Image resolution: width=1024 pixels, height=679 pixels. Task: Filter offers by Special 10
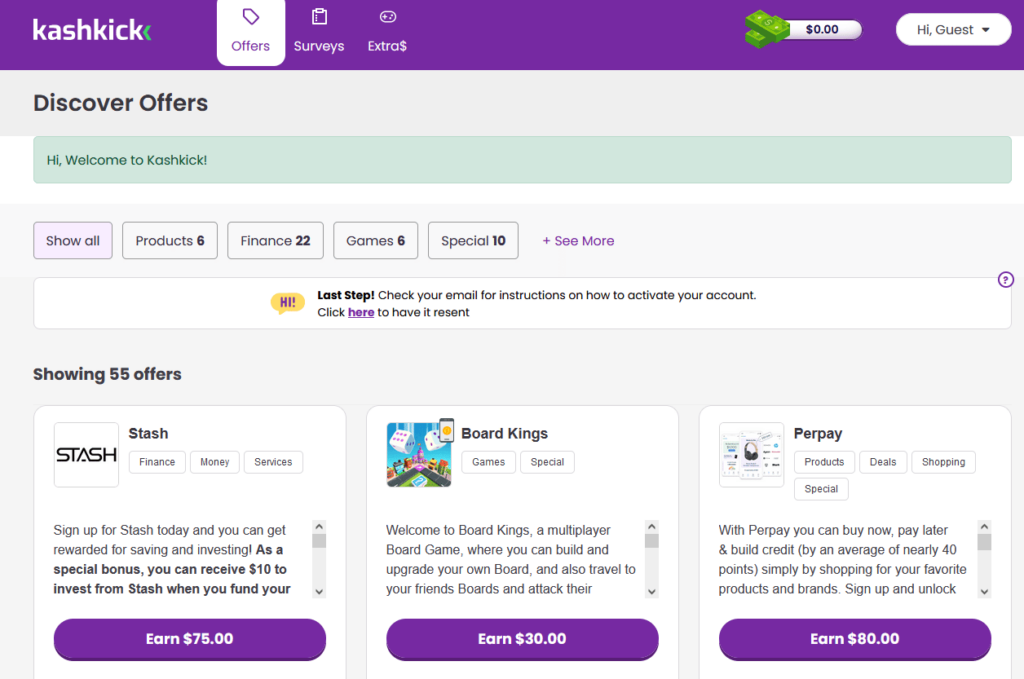(x=473, y=240)
